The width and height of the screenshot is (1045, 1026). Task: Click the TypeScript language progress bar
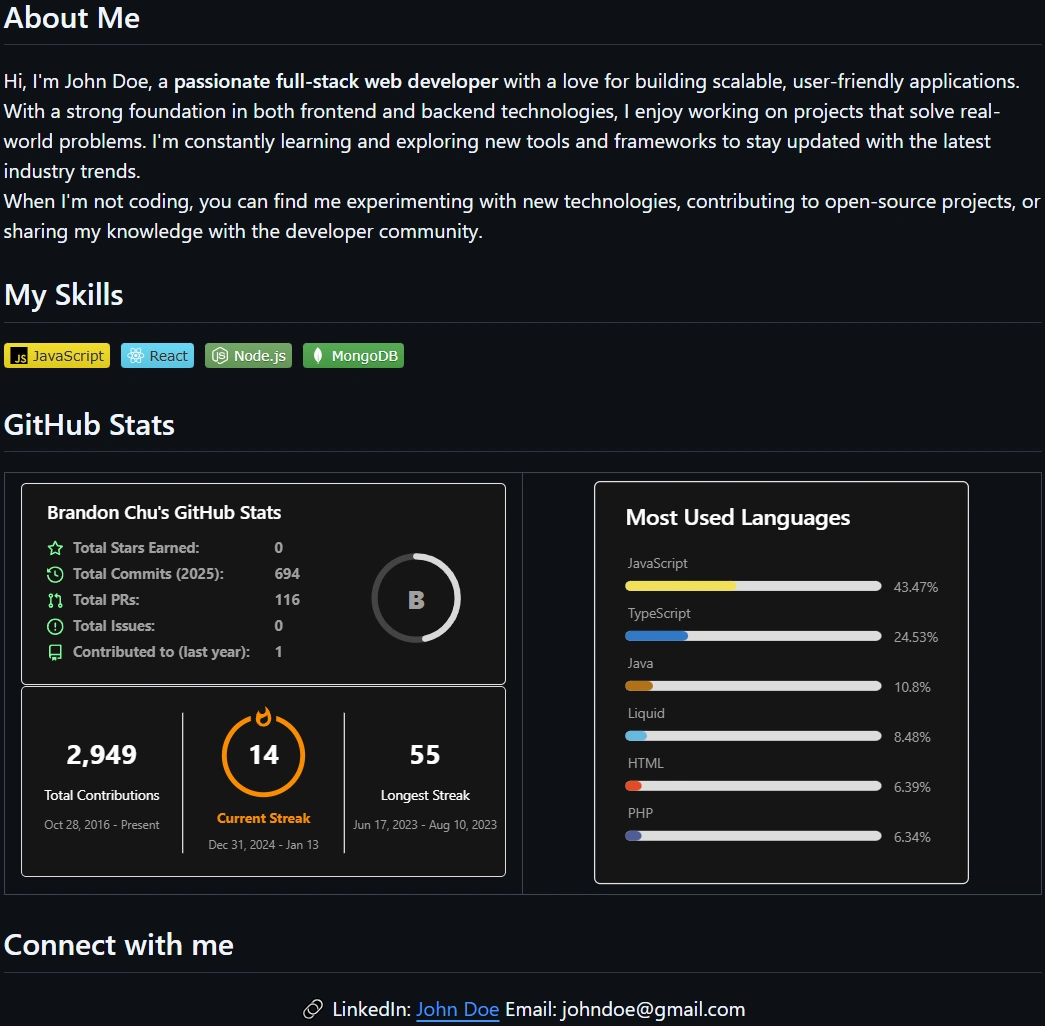coord(752,636)
